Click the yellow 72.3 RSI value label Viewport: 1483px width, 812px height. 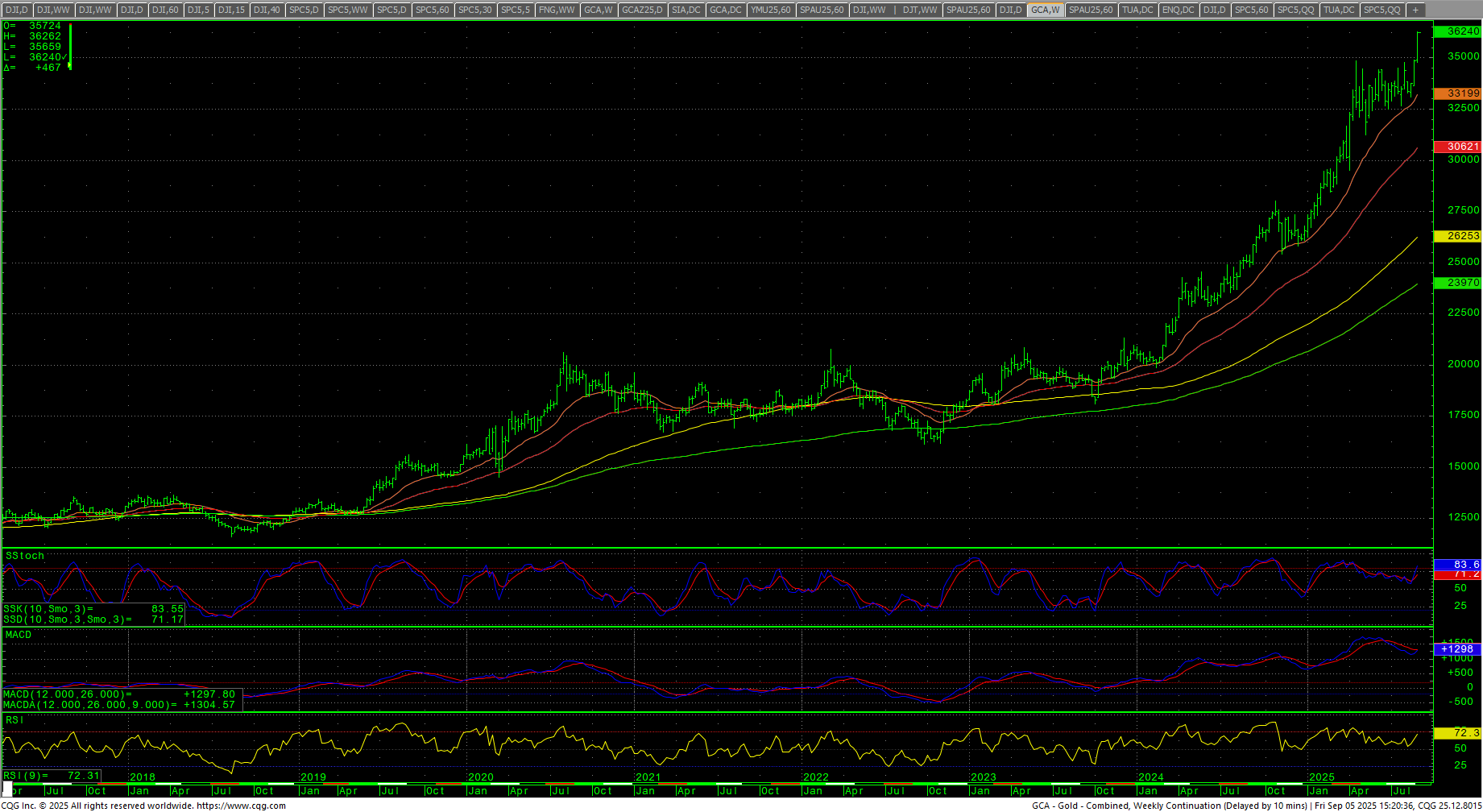[1458, 733]
